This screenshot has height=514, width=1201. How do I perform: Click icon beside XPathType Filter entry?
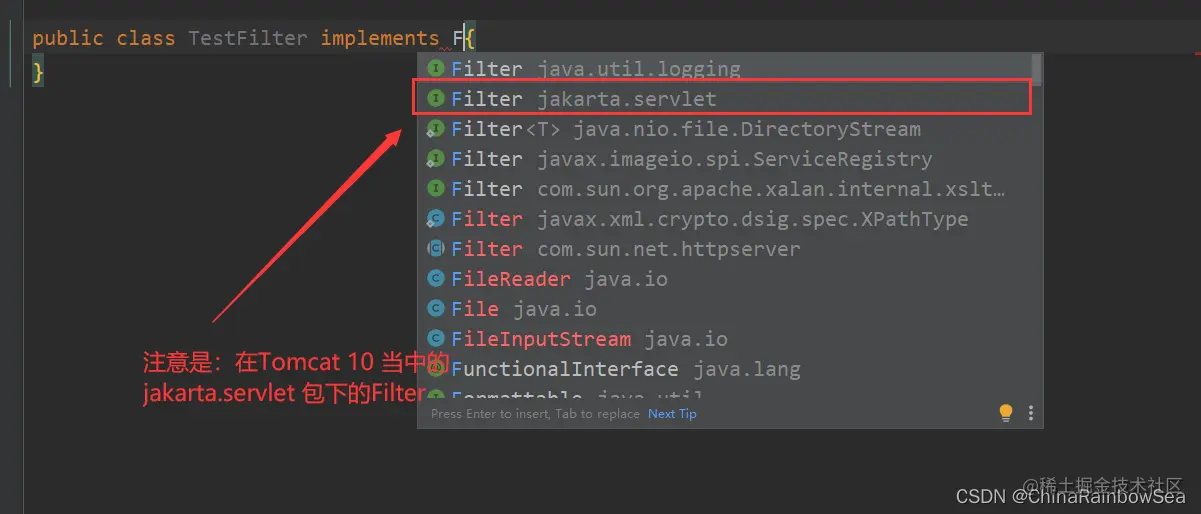436,219
